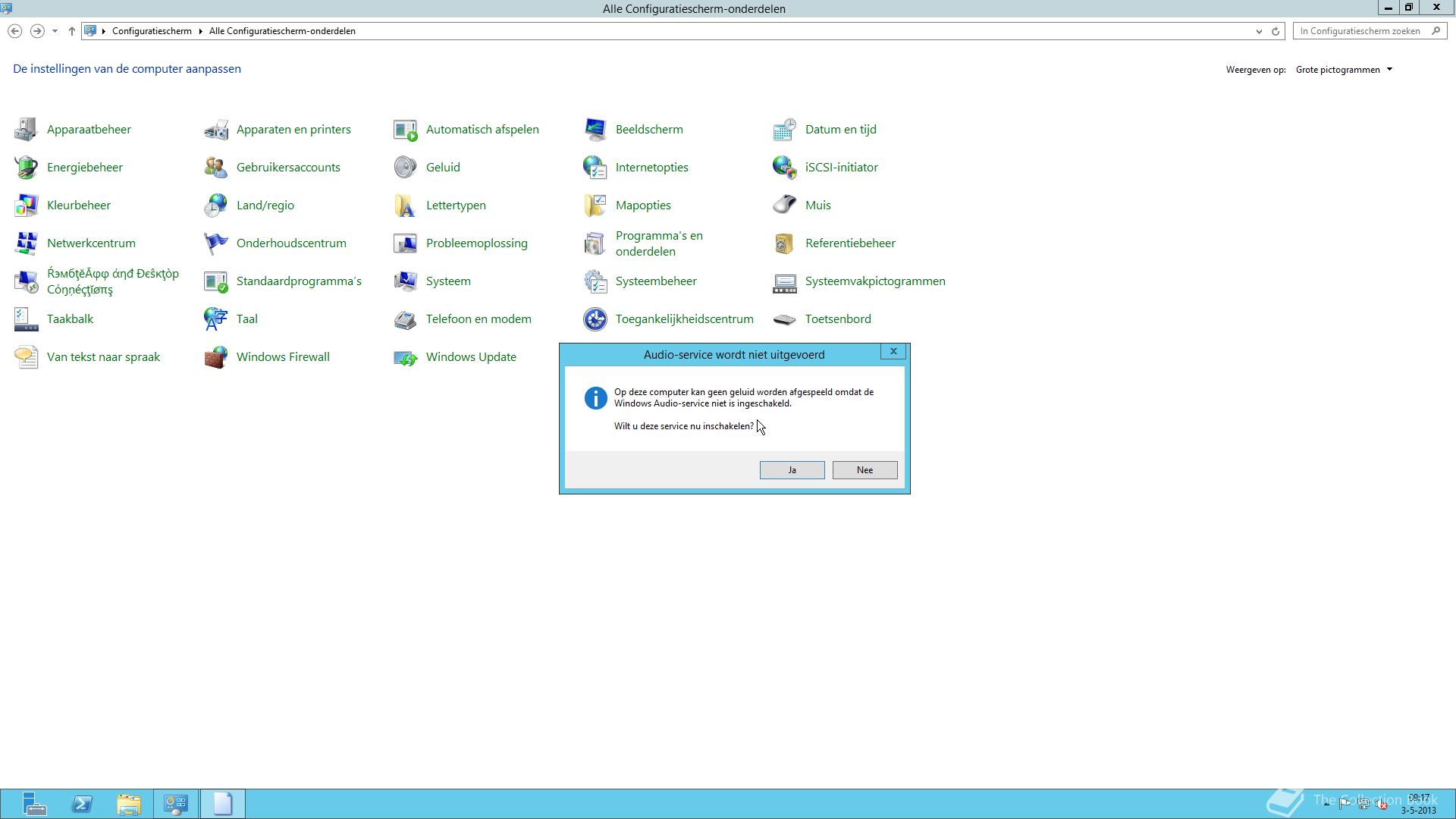This screenshot has width=1456, height=819.
Task: Open the Standaardprogramma's icon
Action: 215,281
